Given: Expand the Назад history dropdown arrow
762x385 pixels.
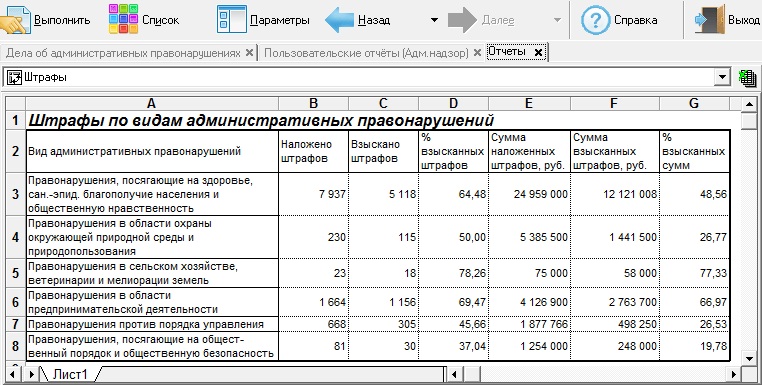Looking at the screenshot, I should (434, 20).
